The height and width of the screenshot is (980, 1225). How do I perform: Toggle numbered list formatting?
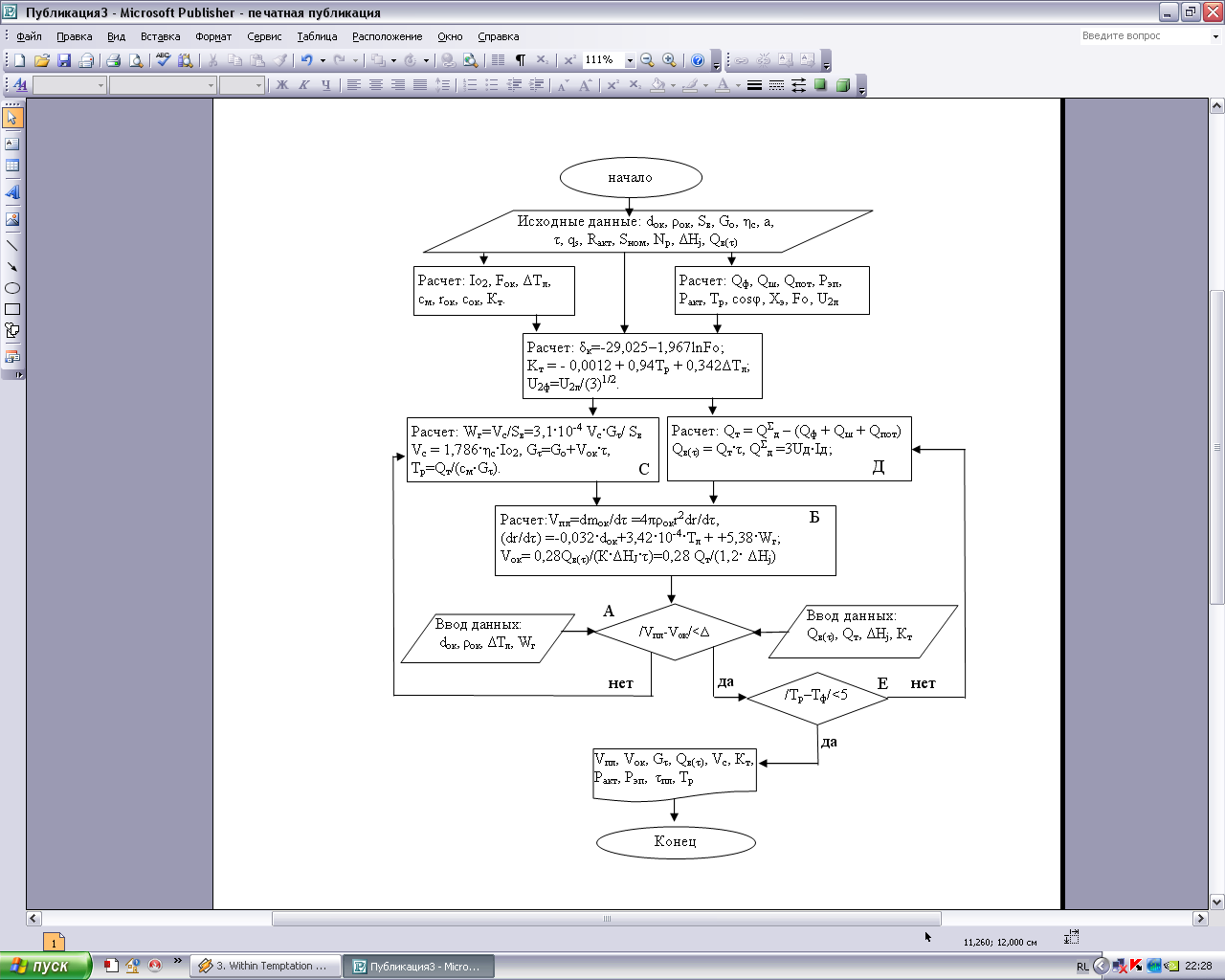point(470,85)
